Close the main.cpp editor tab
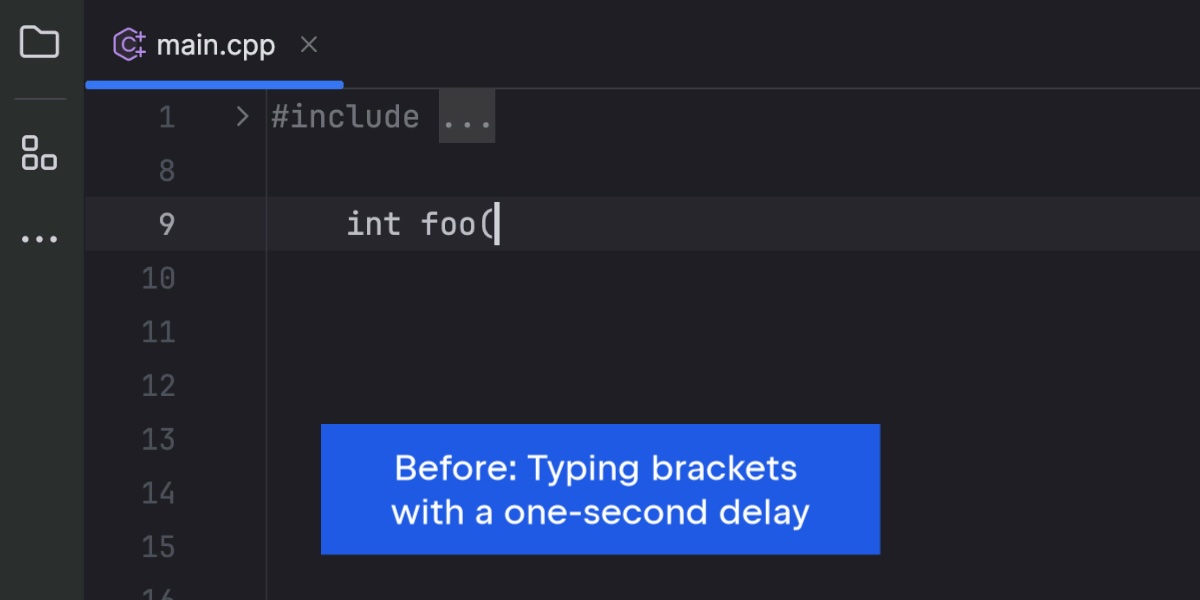Screen dimensions: 1200x600 309,44
